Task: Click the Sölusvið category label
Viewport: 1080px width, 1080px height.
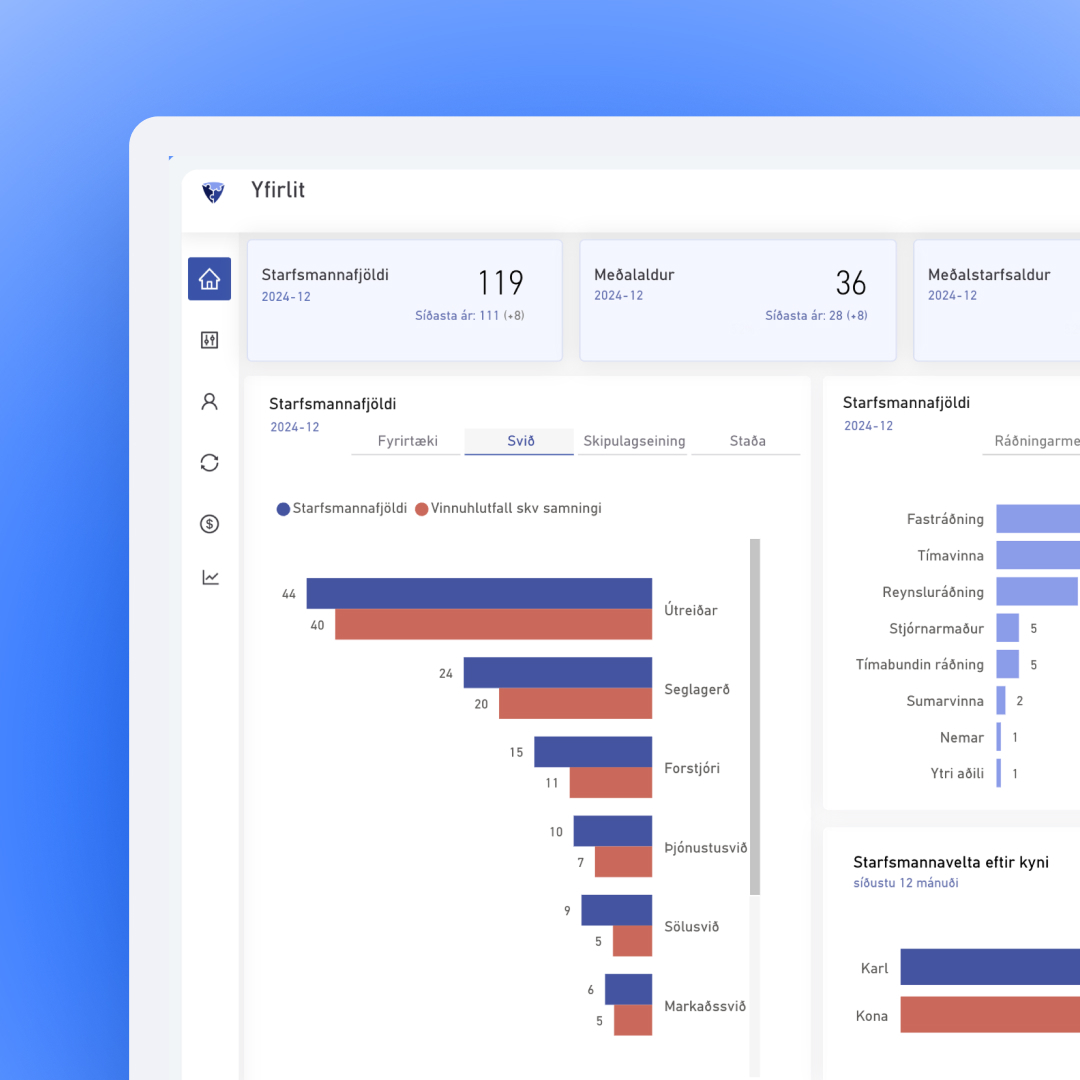Action: tap(692, 927)
